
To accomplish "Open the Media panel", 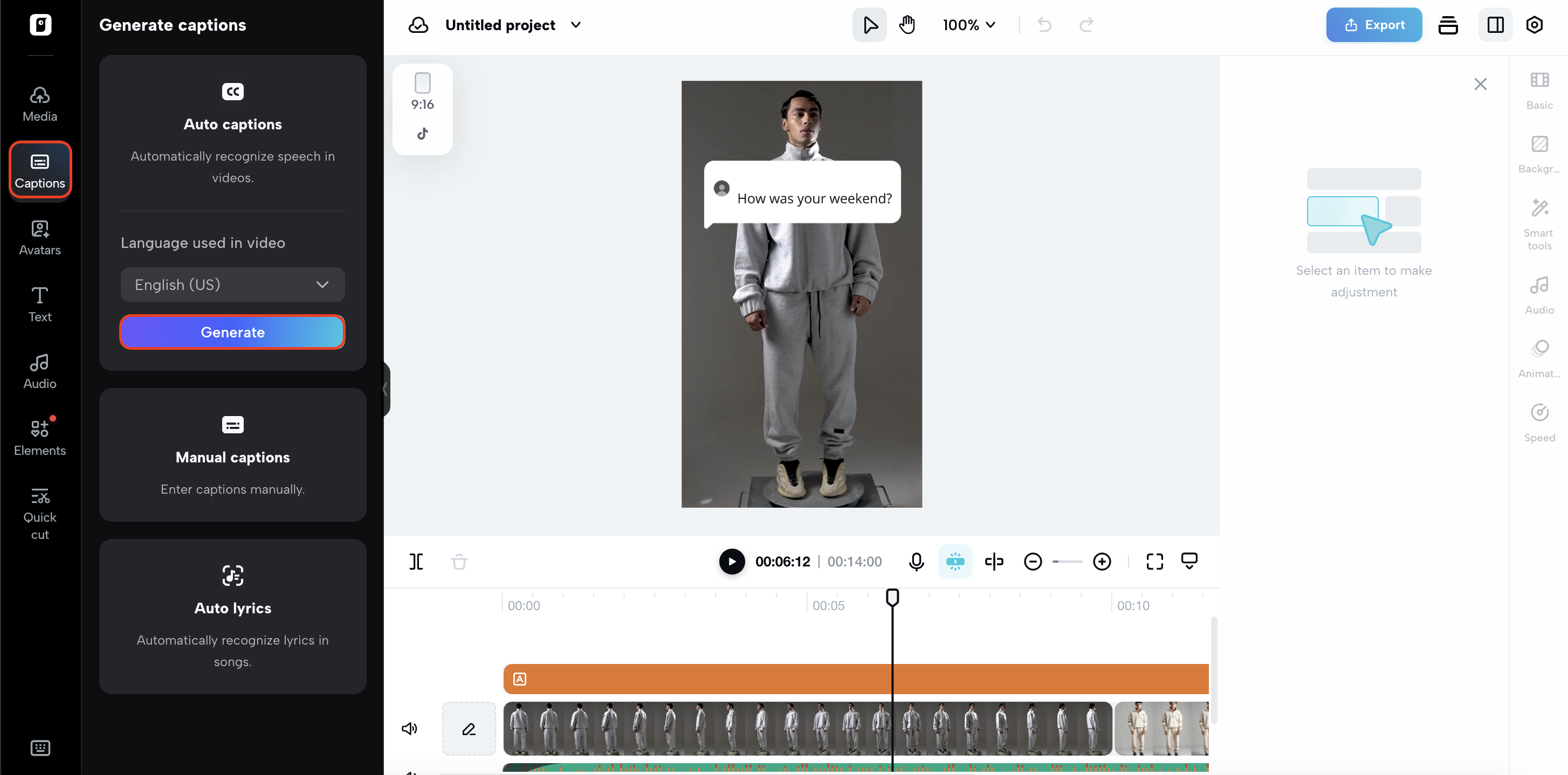I will tap(39, 102).
